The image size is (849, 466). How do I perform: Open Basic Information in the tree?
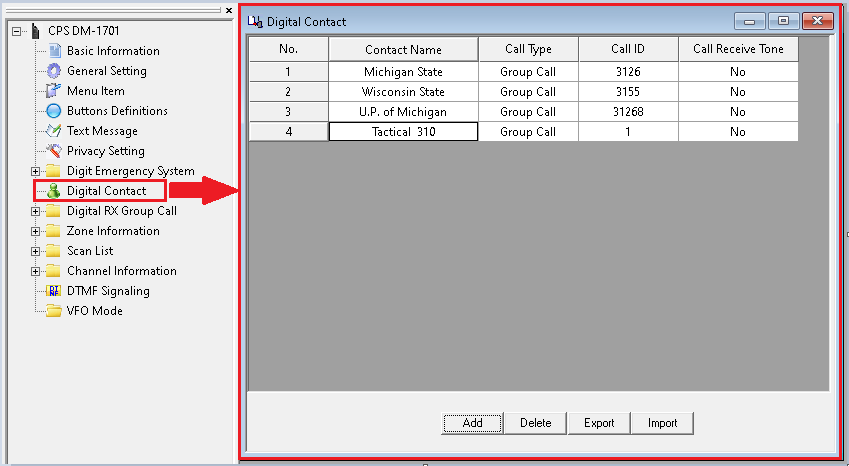(x=113, y=51)
